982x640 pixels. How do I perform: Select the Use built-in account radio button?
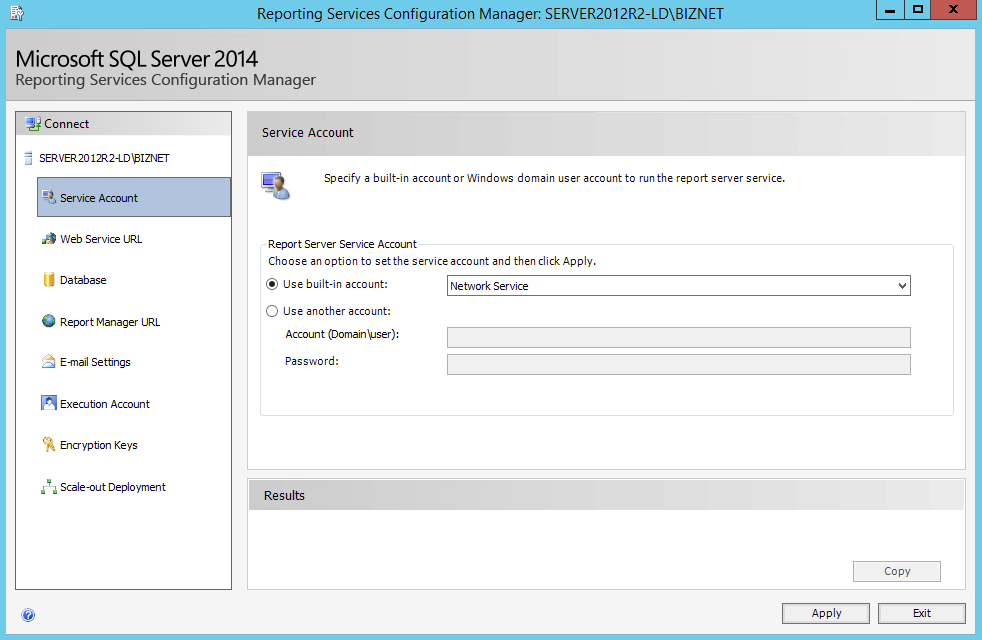point(272,284)
